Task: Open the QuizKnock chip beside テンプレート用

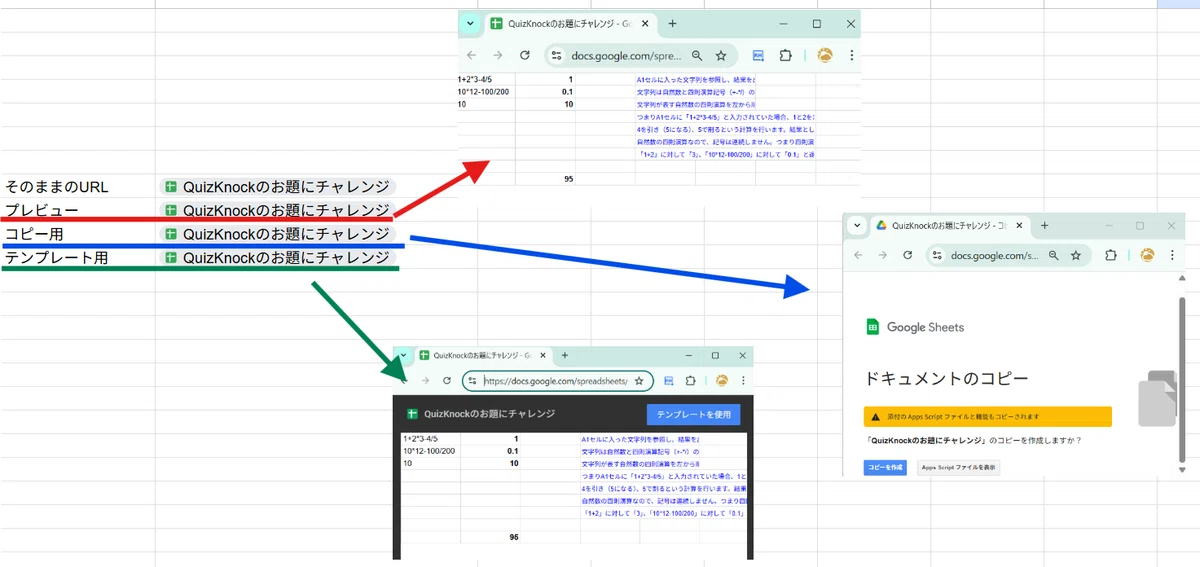Action: pyautogui.click(x=278, y=258)
